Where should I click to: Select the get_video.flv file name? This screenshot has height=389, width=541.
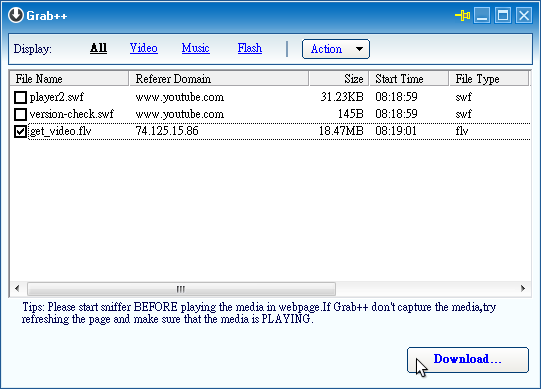click(x=60, y=132)
